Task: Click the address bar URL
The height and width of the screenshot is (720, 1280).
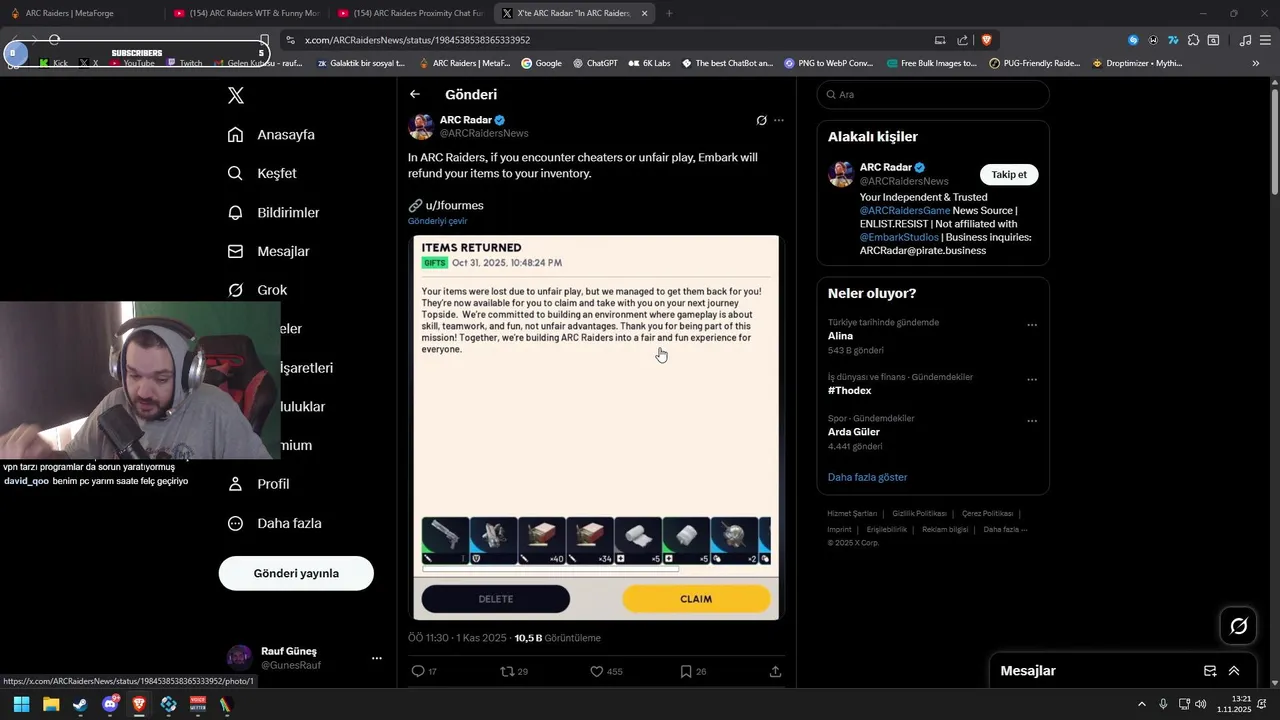Action: pos(417,40)
